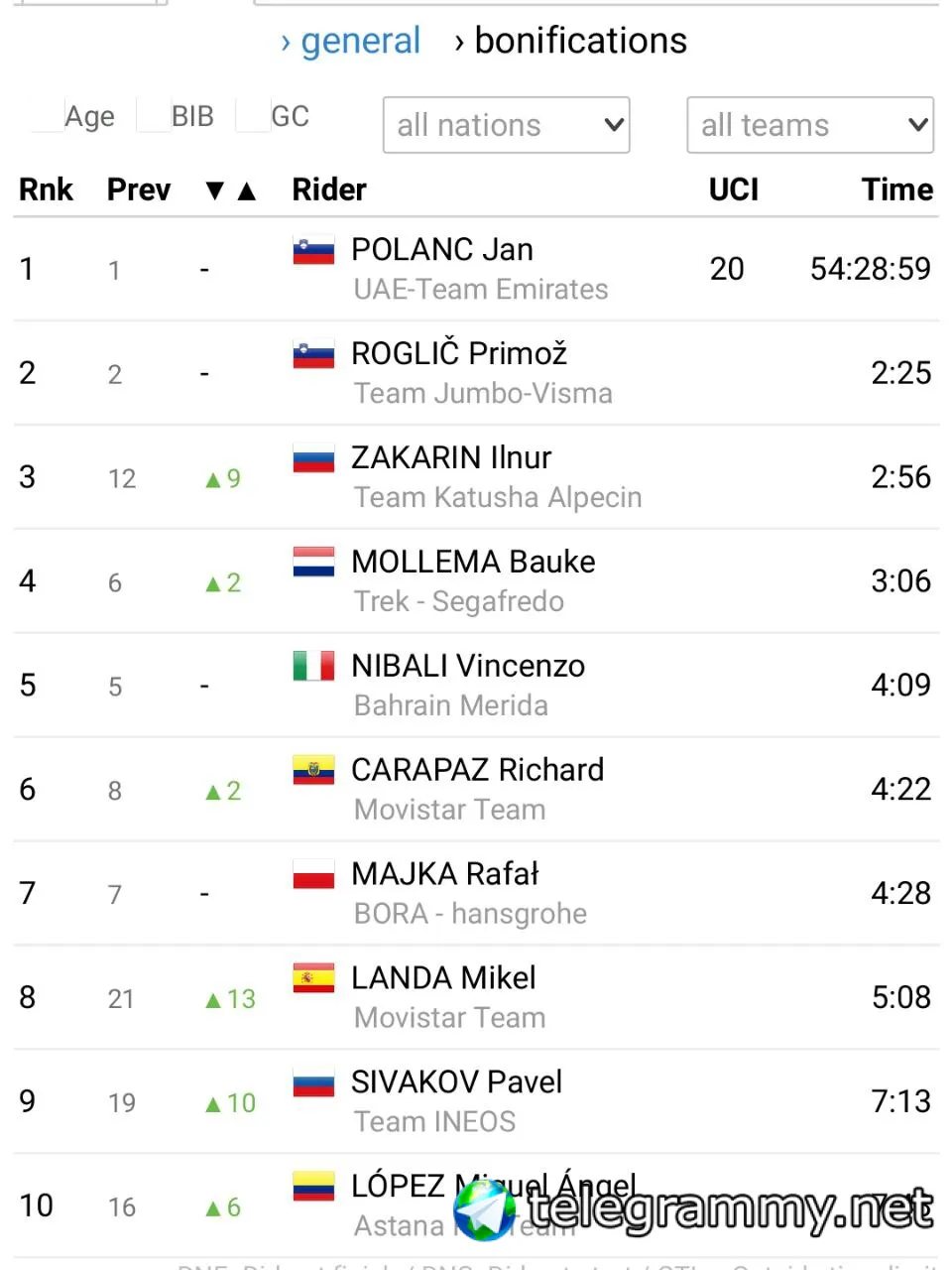This screenshot has width=952, height=1270.
Task: Click the Russian flag next to ZAKARIN Ilnur
Action: coord(313,458)
